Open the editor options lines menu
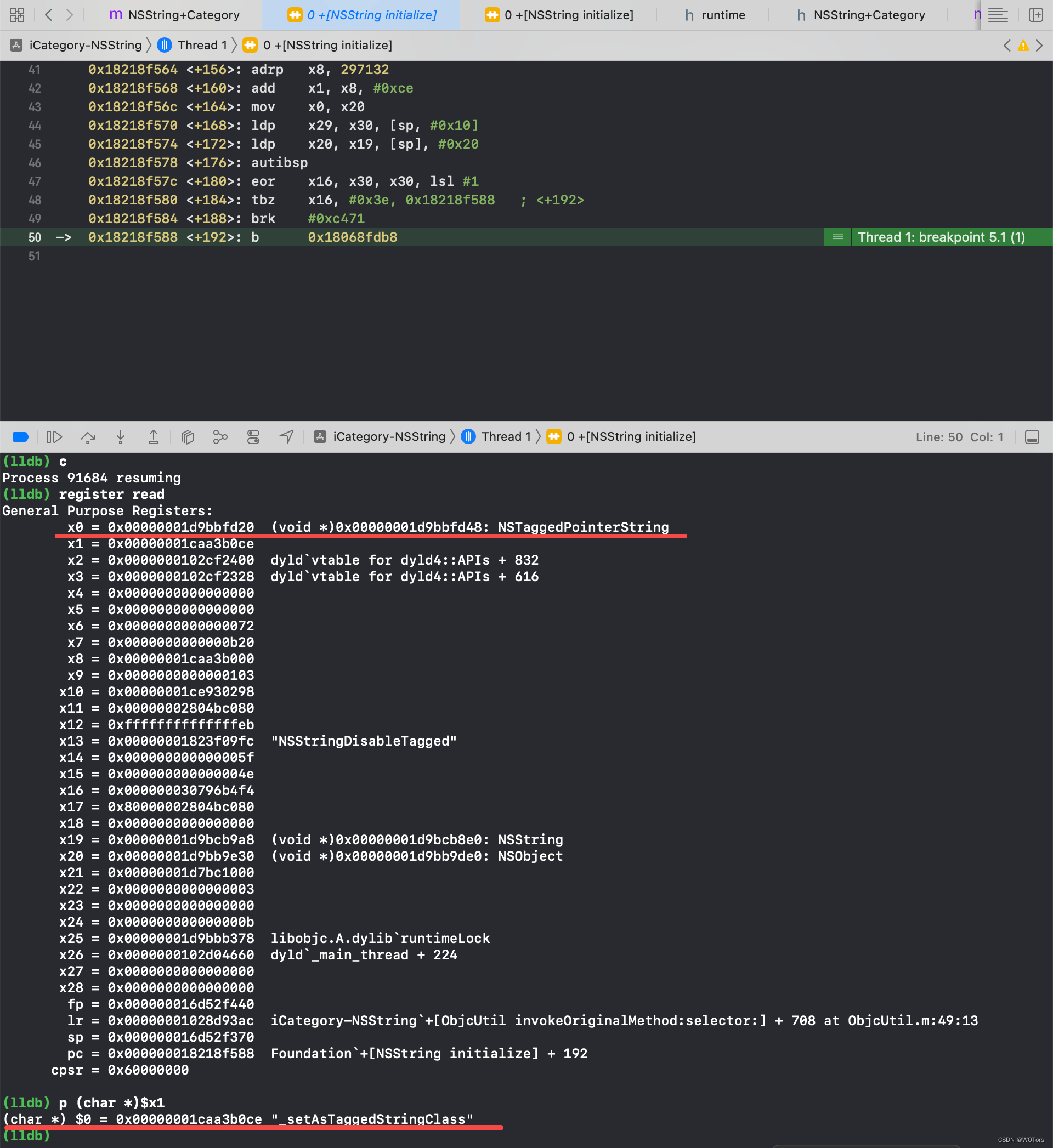Viewport: 1053px width, 1148px height. point(998,15)
